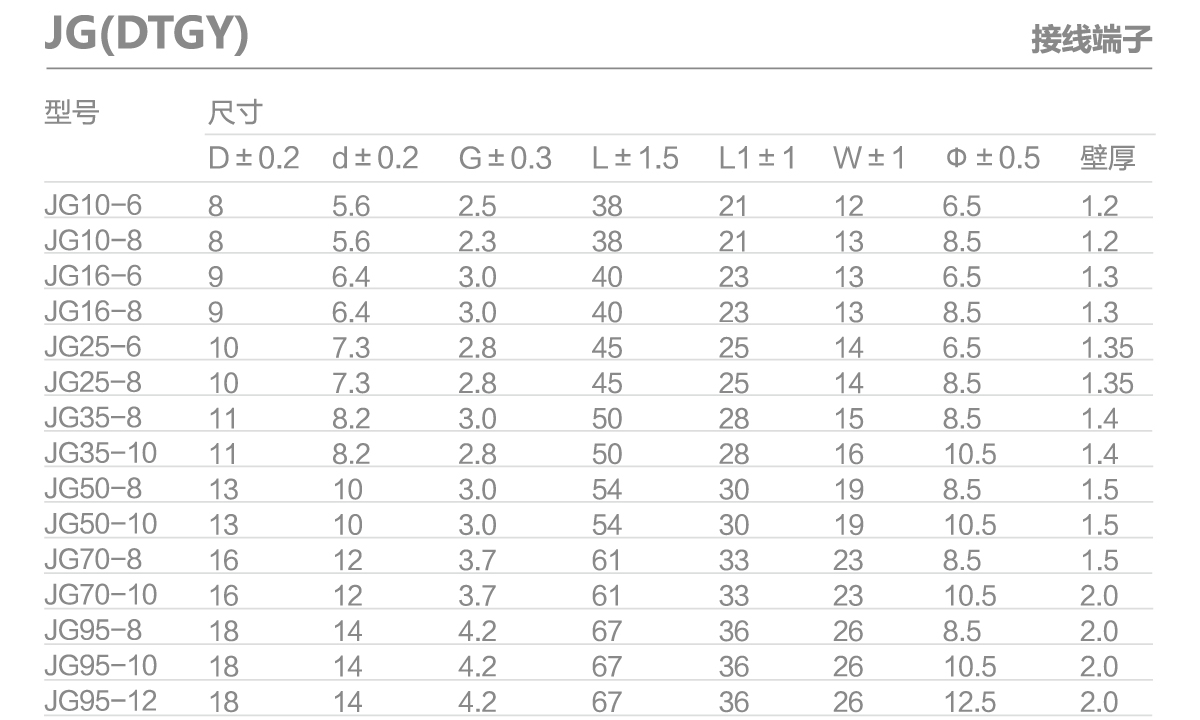Click the G±0.3 column header
The width and height of the screenshot is (1200, 720).
coord(505,158)
